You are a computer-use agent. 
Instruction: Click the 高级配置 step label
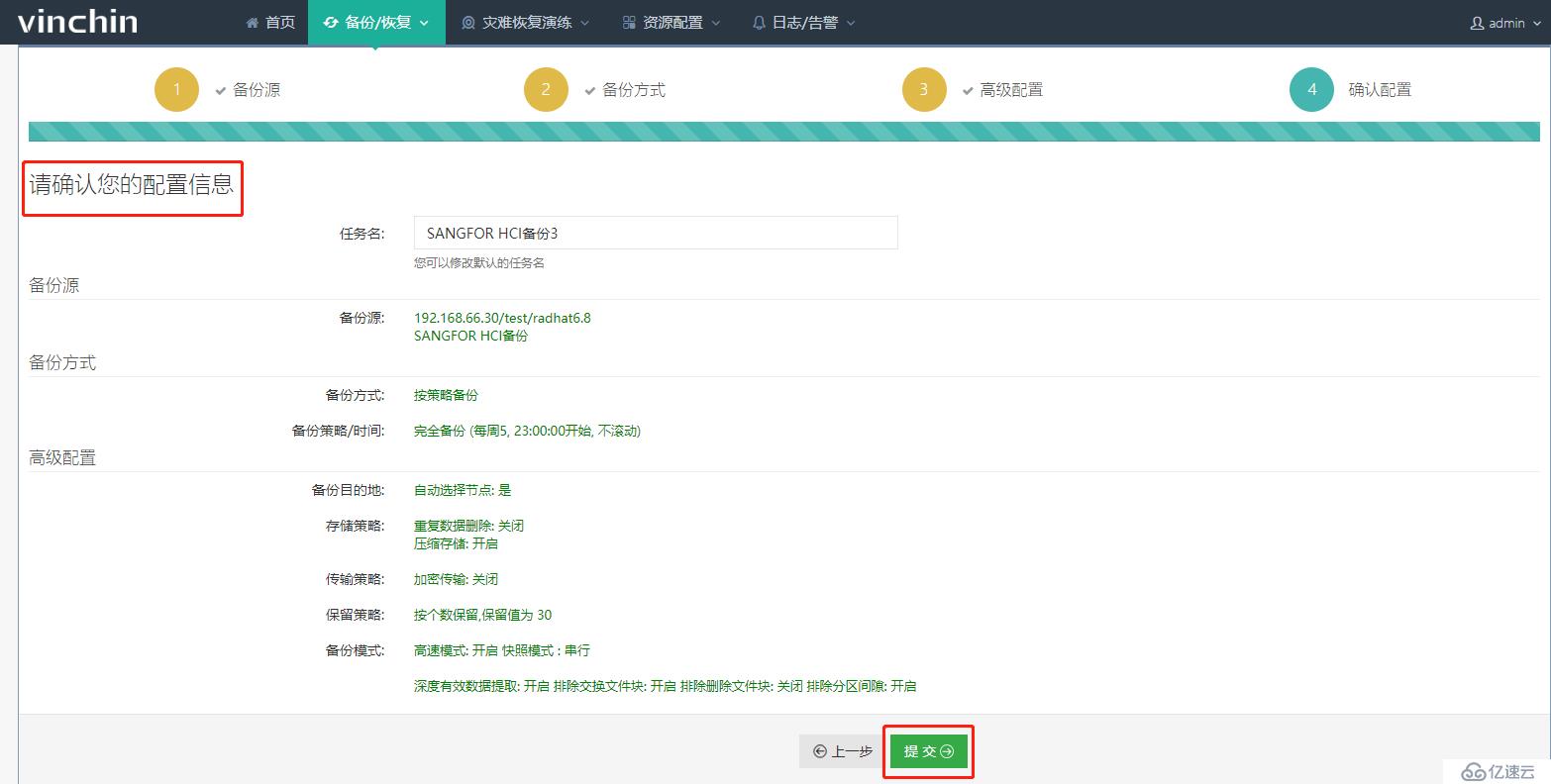click(1011, 90)
